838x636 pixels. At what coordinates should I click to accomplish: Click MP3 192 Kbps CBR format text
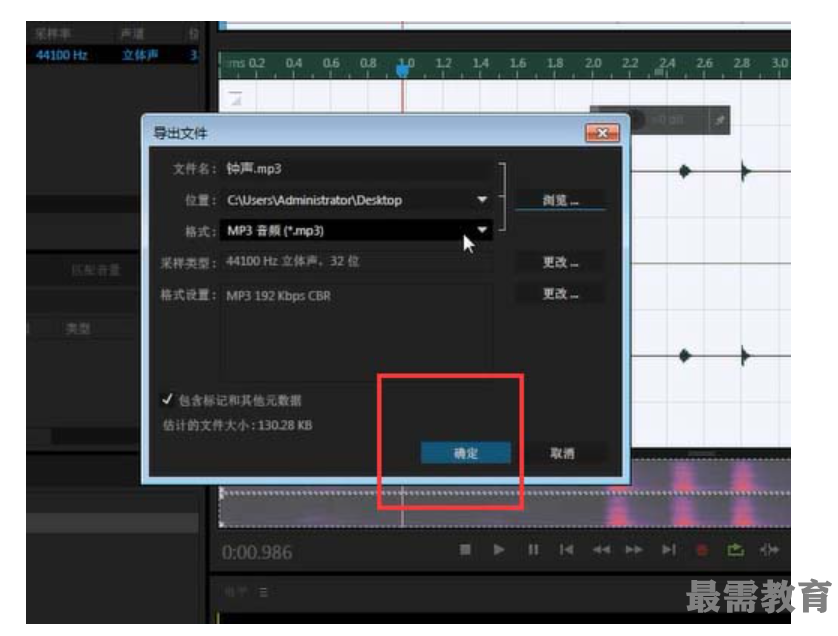coord(278,296)
